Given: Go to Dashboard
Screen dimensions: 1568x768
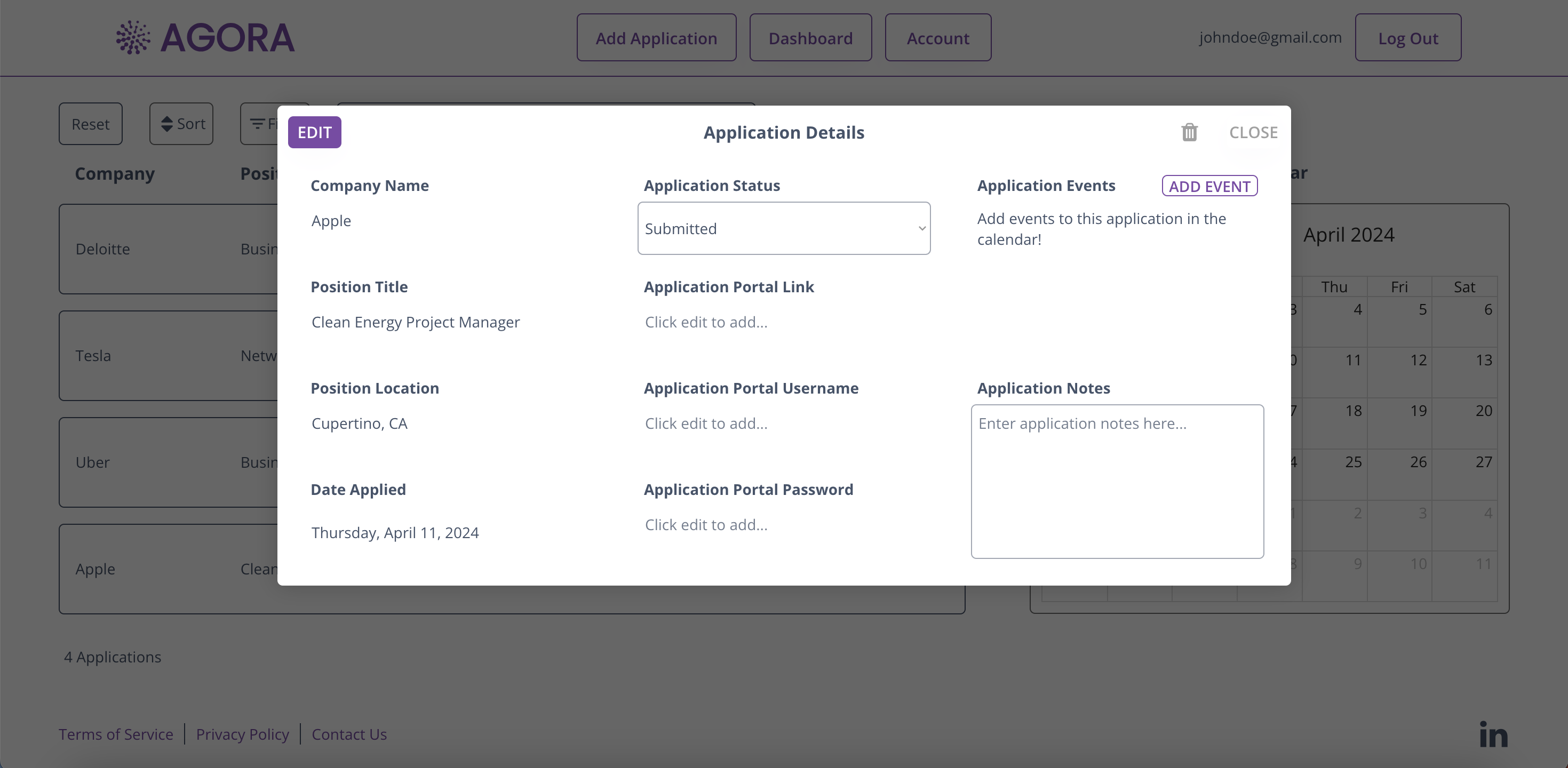Looking at the screenshot, I should (x=810, y=38).
